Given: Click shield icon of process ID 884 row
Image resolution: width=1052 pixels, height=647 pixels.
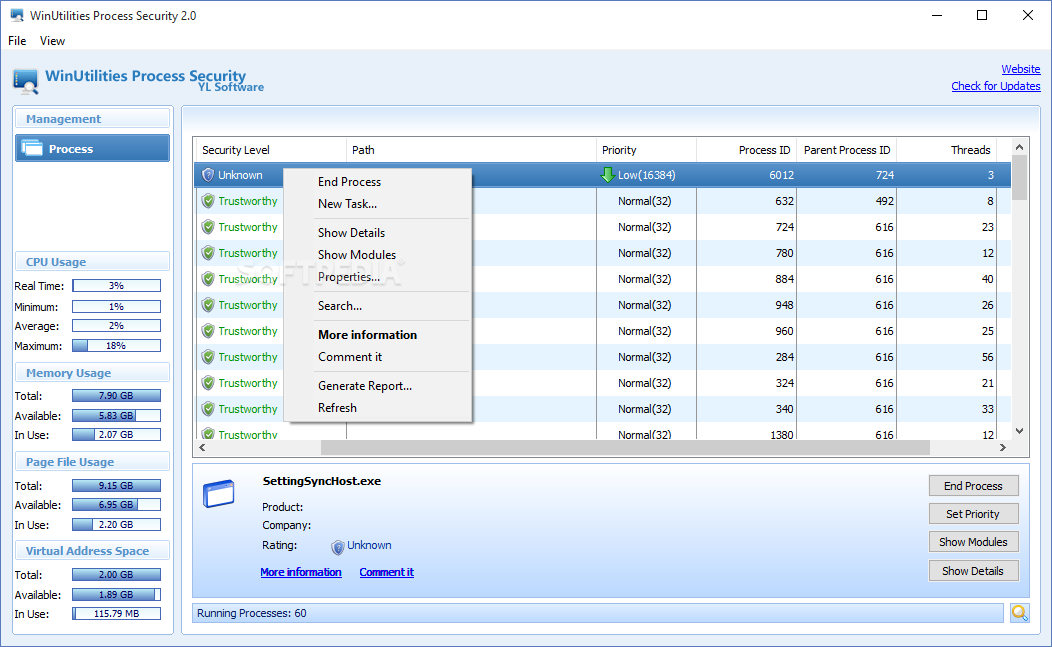Looking at the screenshot, I should [x=208, y=279].
